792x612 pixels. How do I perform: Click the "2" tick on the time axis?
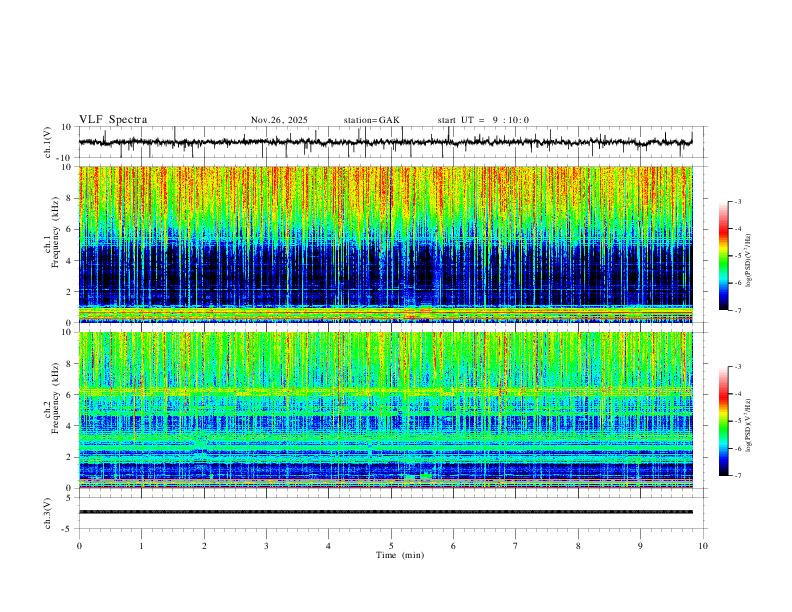204,546
